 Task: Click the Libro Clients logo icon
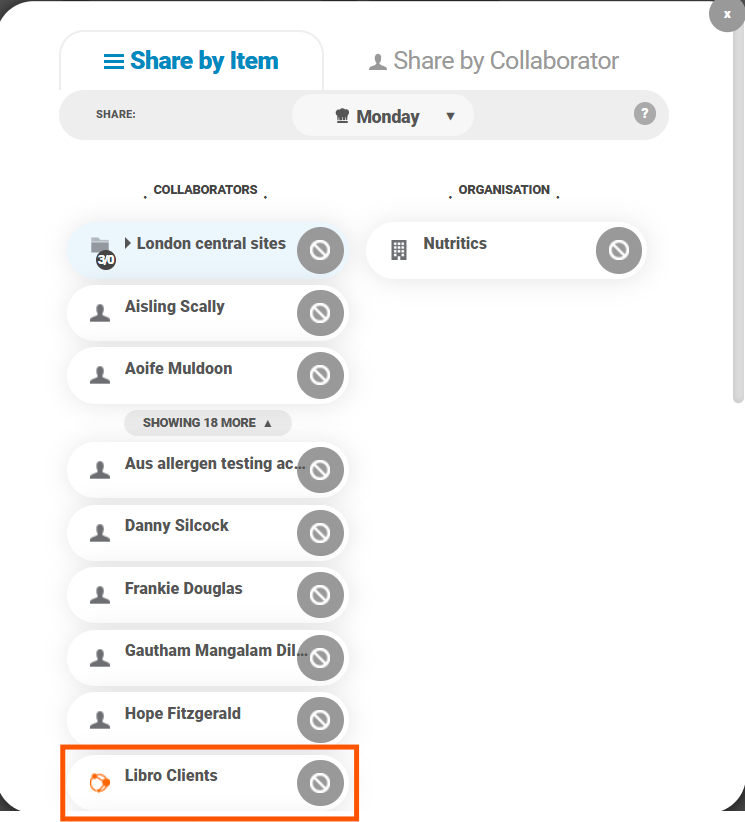pos(100,782)
